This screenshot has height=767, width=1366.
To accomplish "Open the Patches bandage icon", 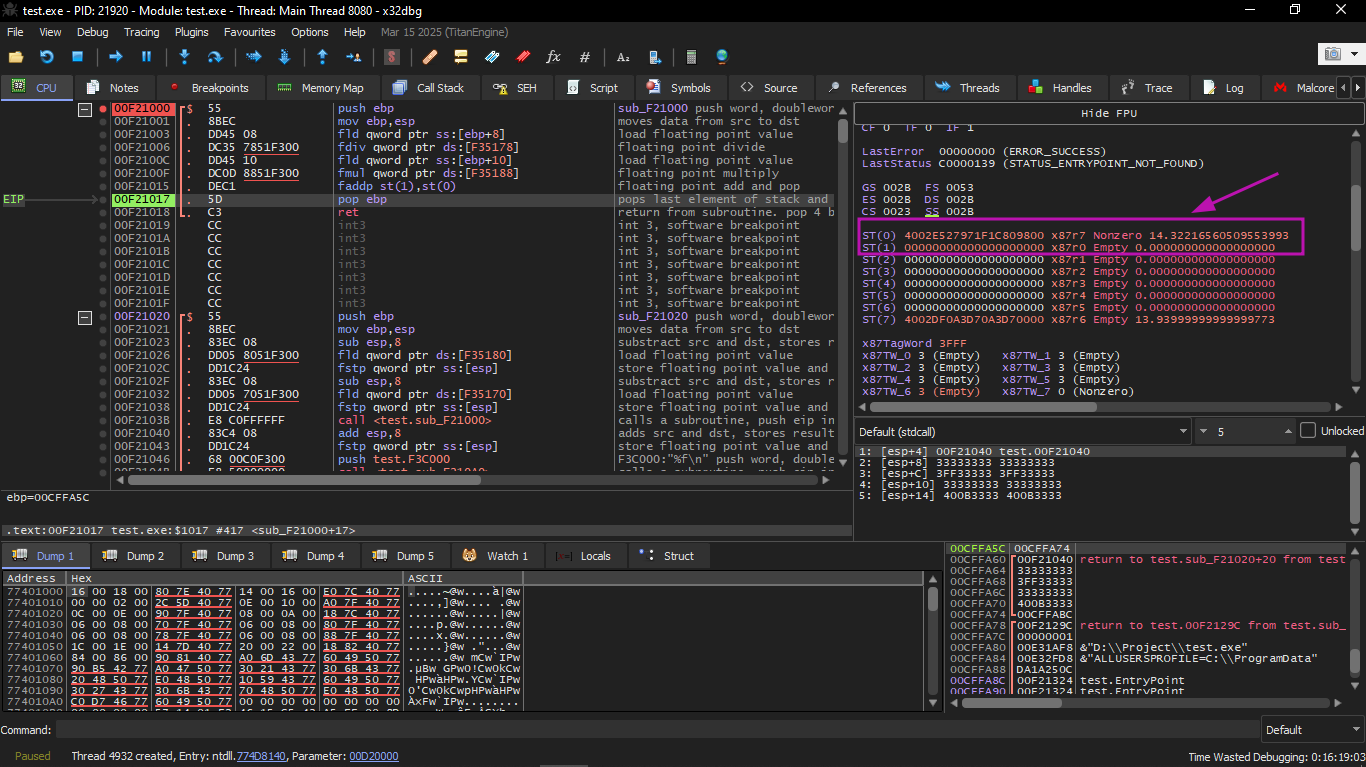I will (430, 57).
